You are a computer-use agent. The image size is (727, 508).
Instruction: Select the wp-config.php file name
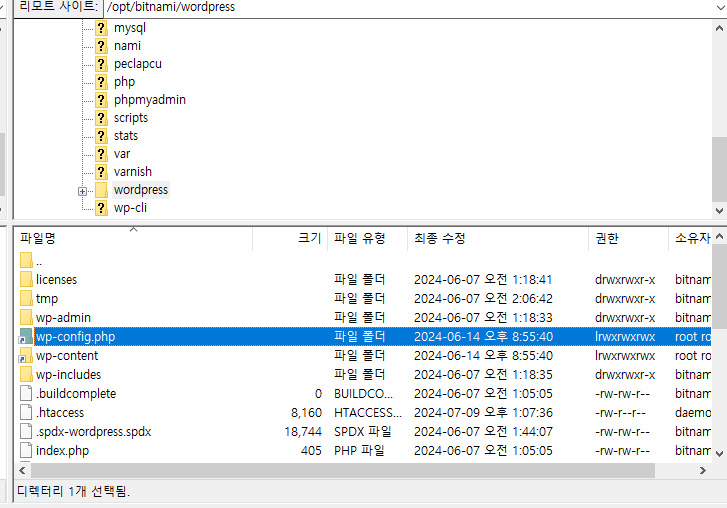[x=76, y=337]
